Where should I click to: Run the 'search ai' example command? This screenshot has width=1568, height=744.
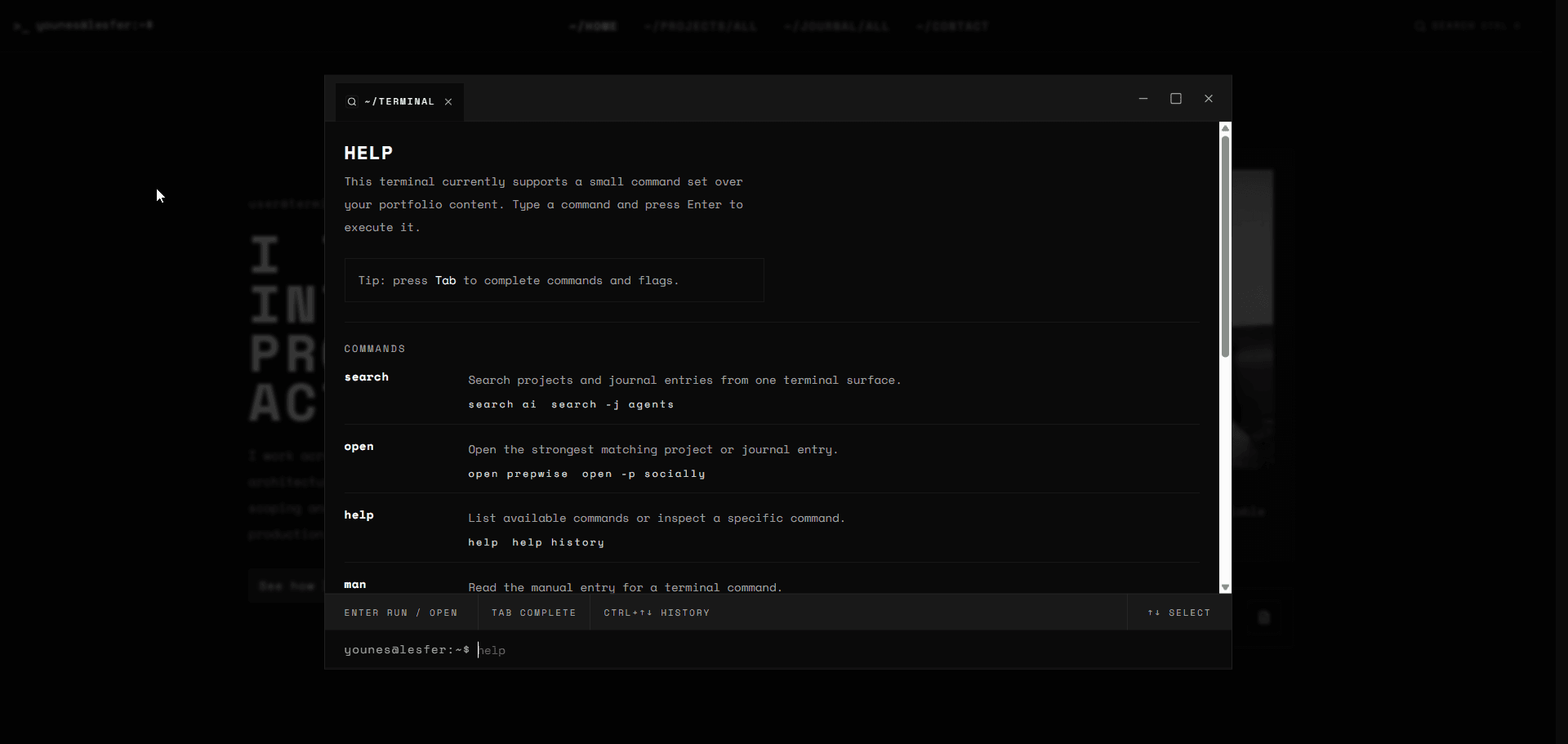[502, 404]
